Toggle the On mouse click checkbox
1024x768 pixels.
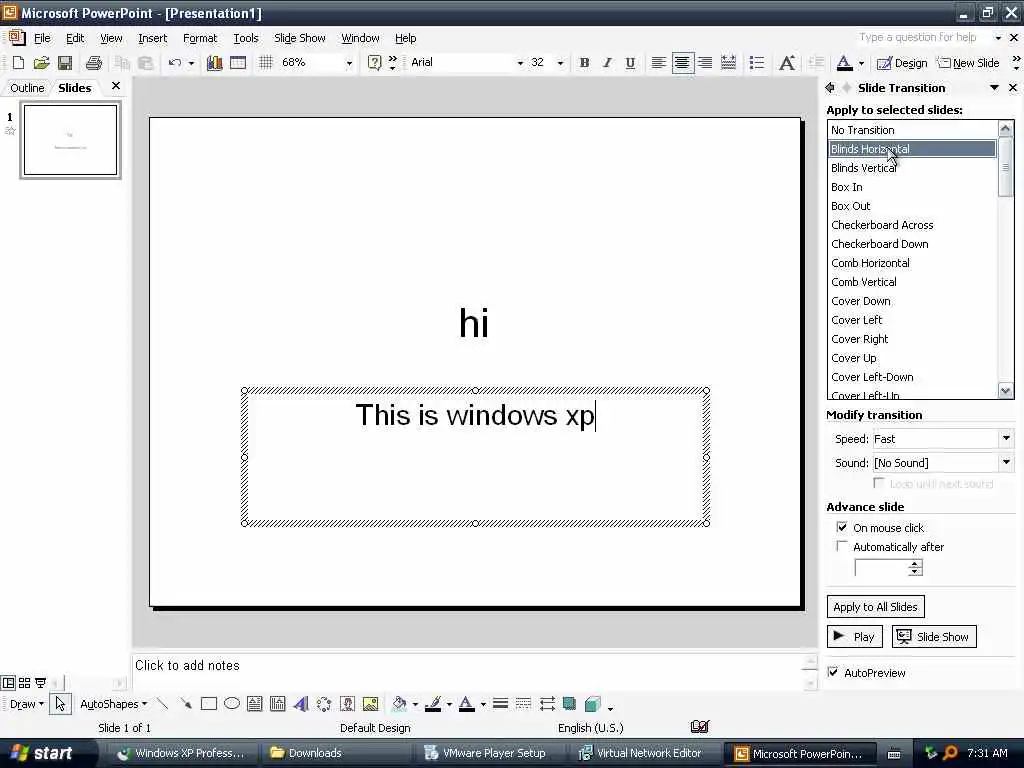tap(842, 527)
